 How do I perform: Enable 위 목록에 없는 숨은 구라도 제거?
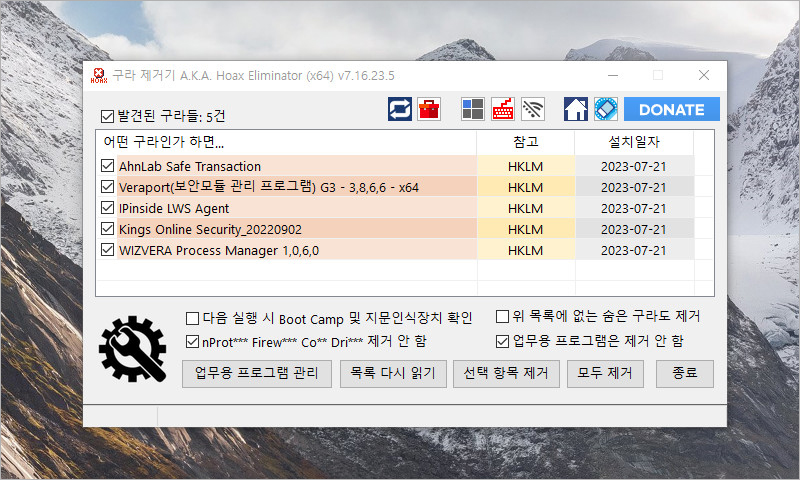503,317
